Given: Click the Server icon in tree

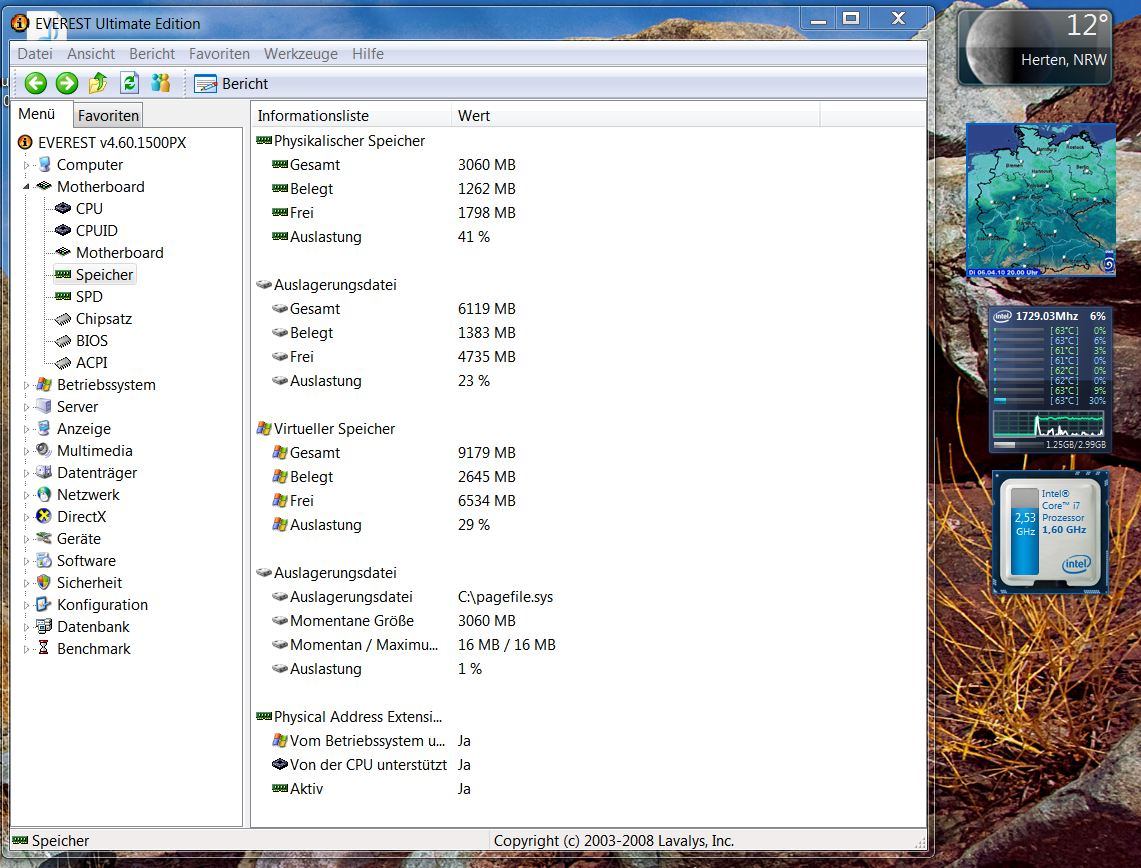Looking at the screenshot, I should click(44, 406).
